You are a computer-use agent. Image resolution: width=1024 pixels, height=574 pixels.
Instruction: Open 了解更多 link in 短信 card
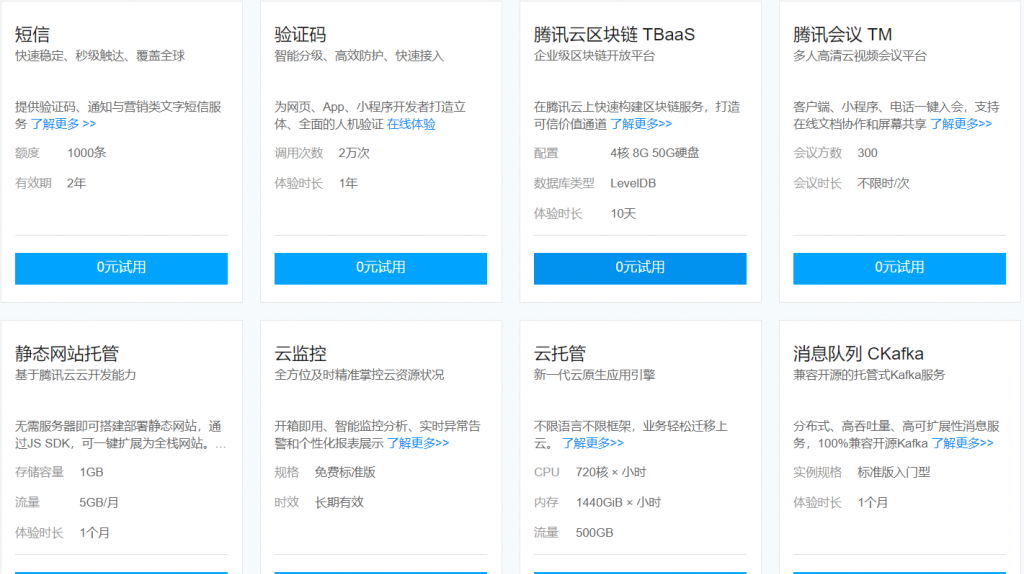coord(63,124)
